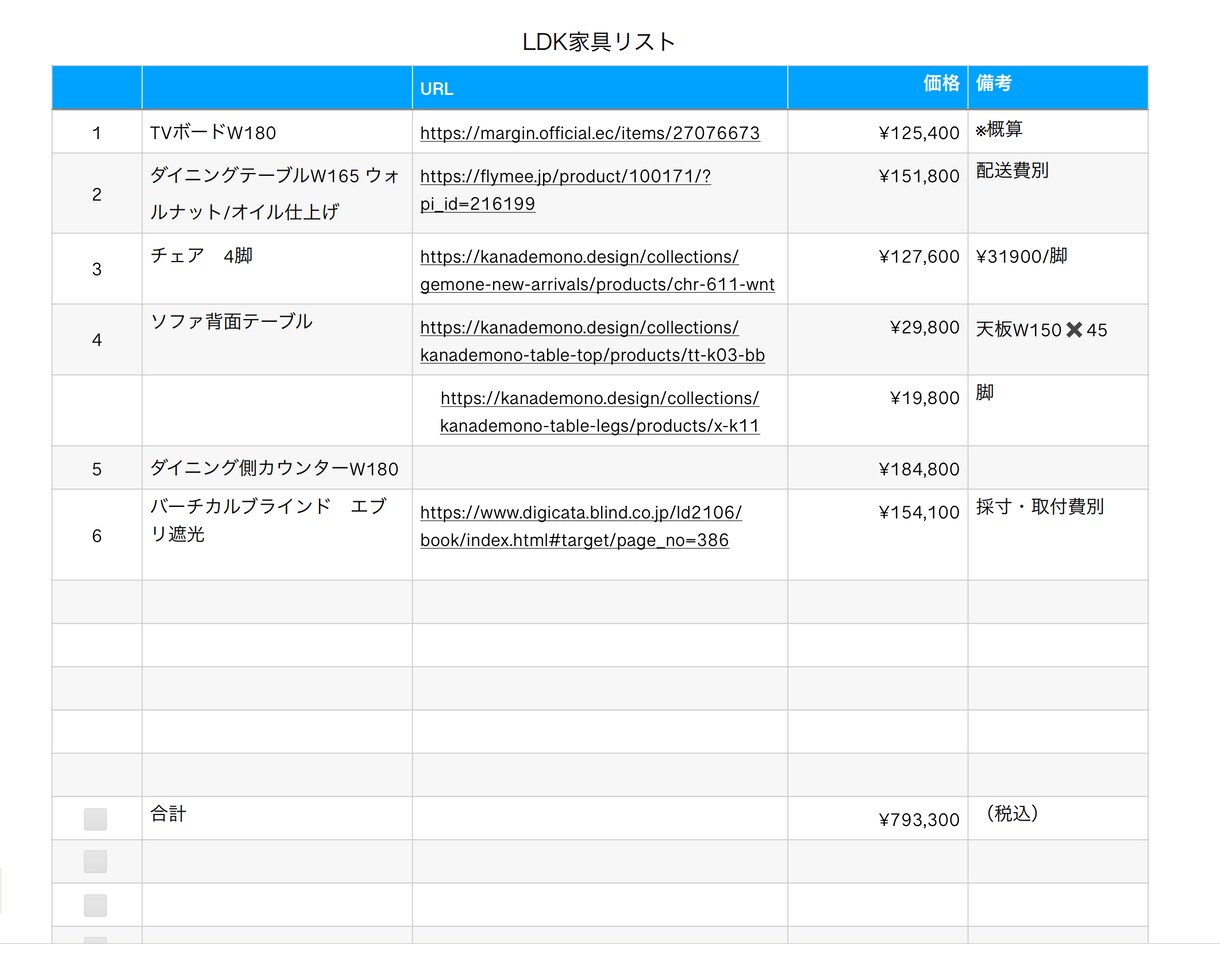
Task: Tick the checkbox two rows below 合計
Action: click(95, 905)
